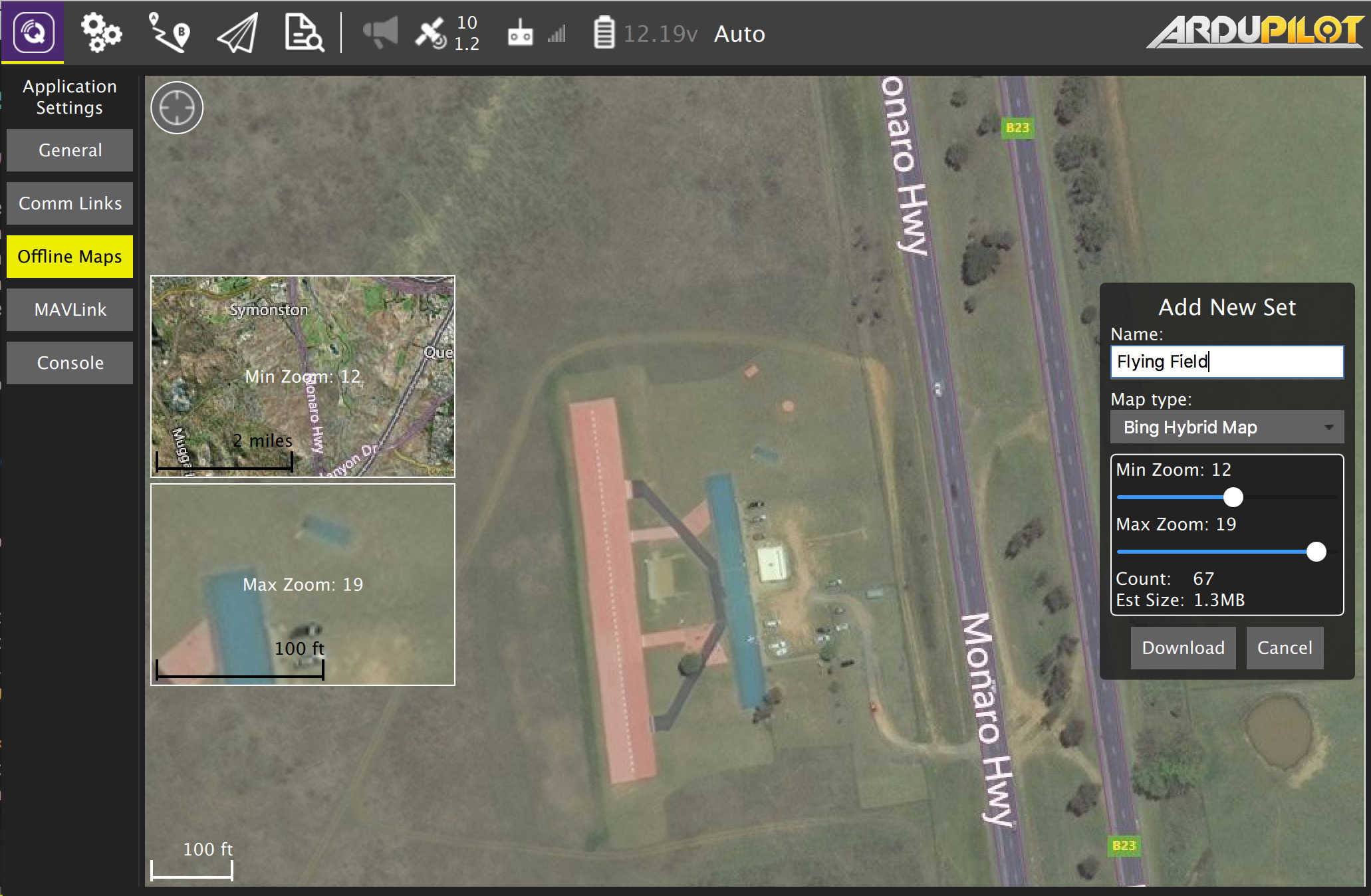Center map using crosshair button
1371x896 pixels.
[177, 108]
